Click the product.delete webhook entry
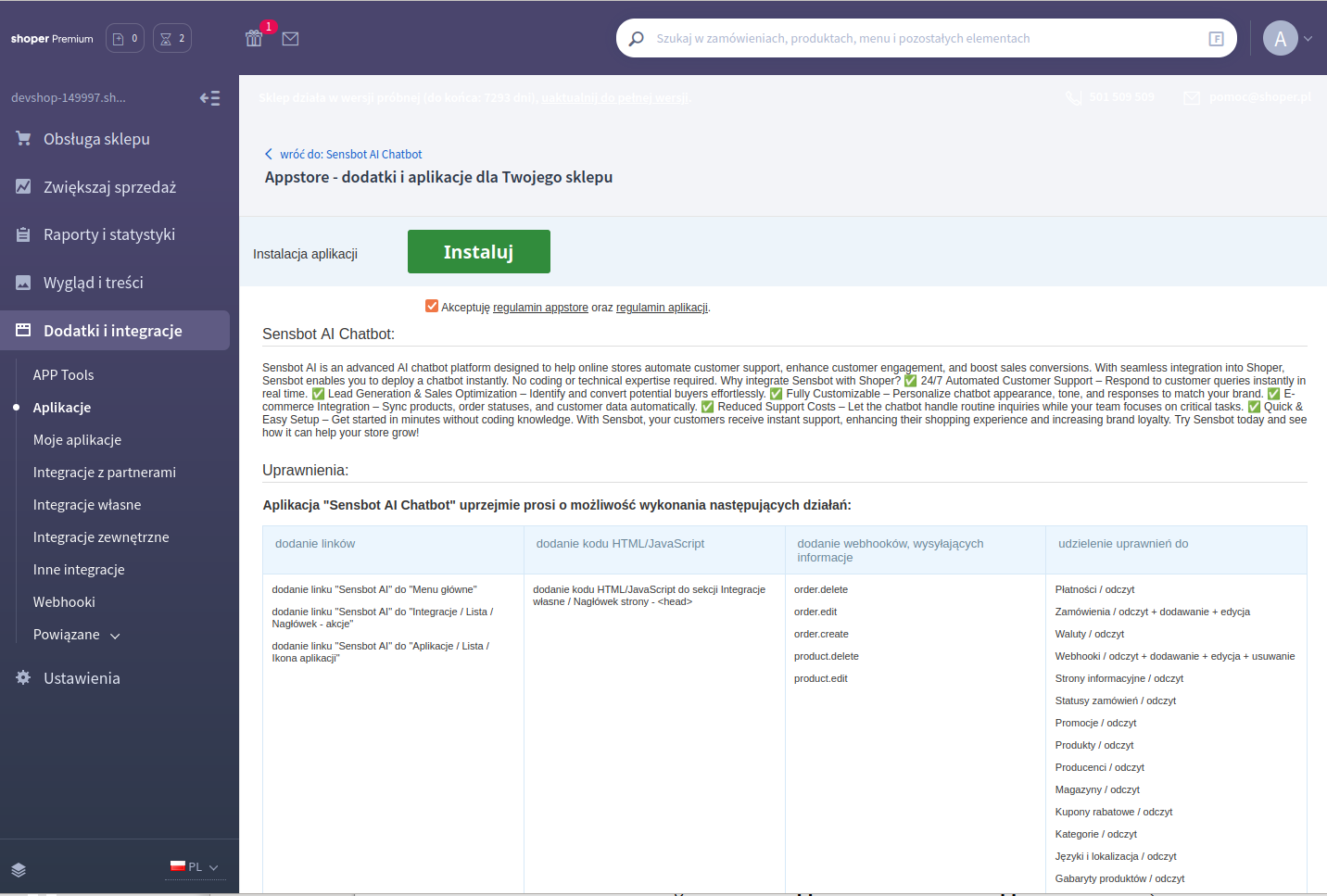This screenshot has width=1327, height=896. [827, 656]
